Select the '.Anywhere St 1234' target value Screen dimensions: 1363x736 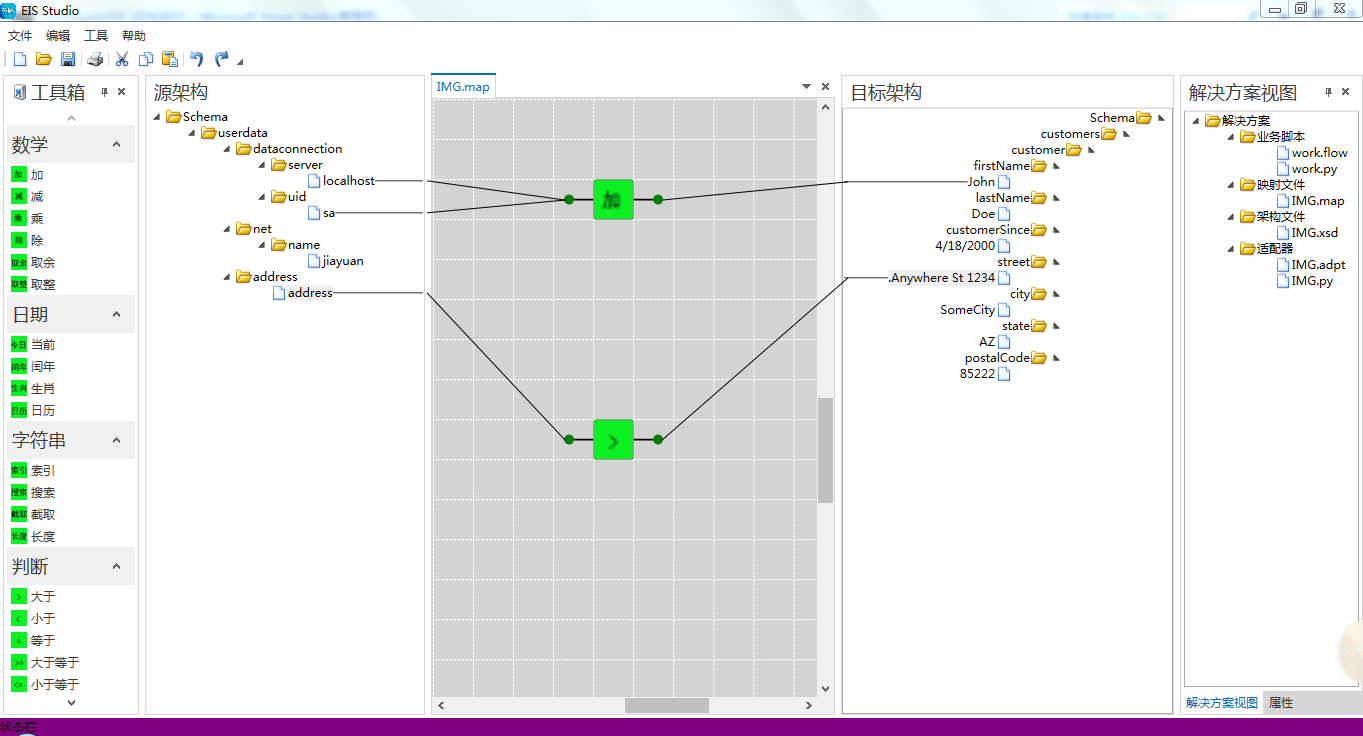click(942, 278)
